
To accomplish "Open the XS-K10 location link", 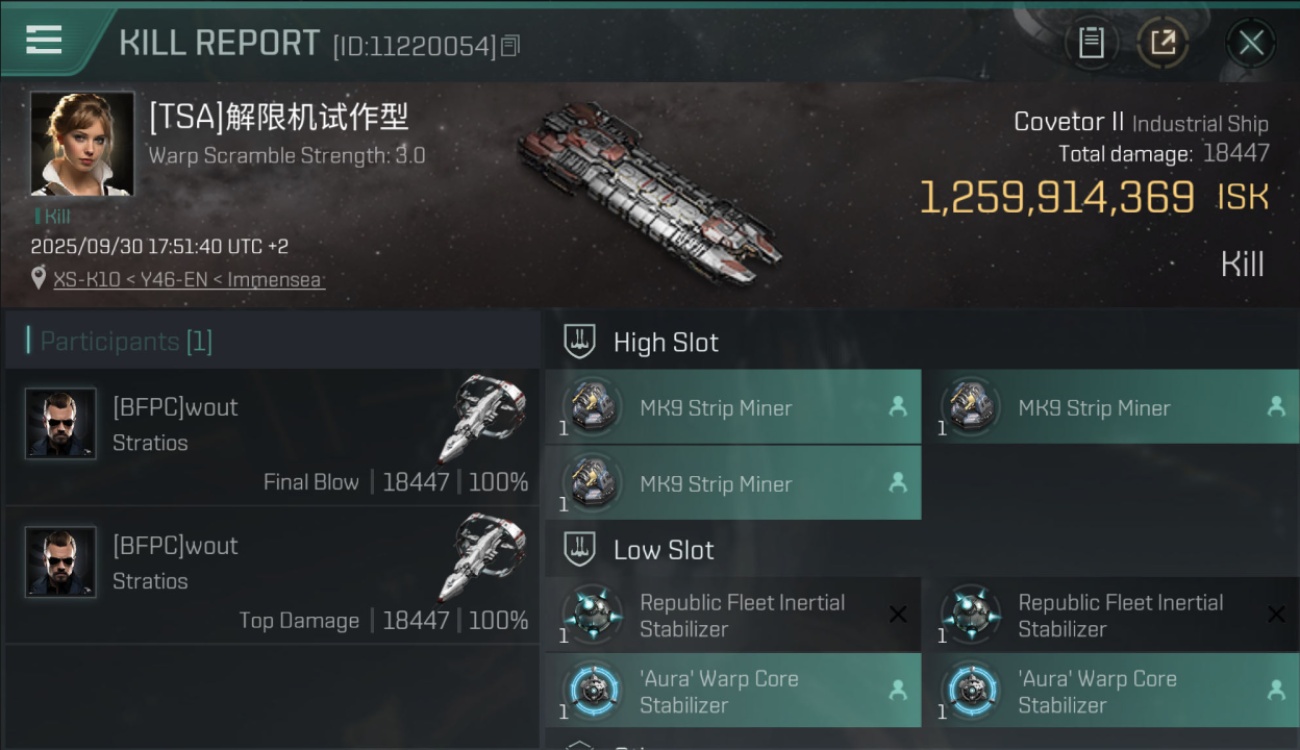I will [190, 279].
